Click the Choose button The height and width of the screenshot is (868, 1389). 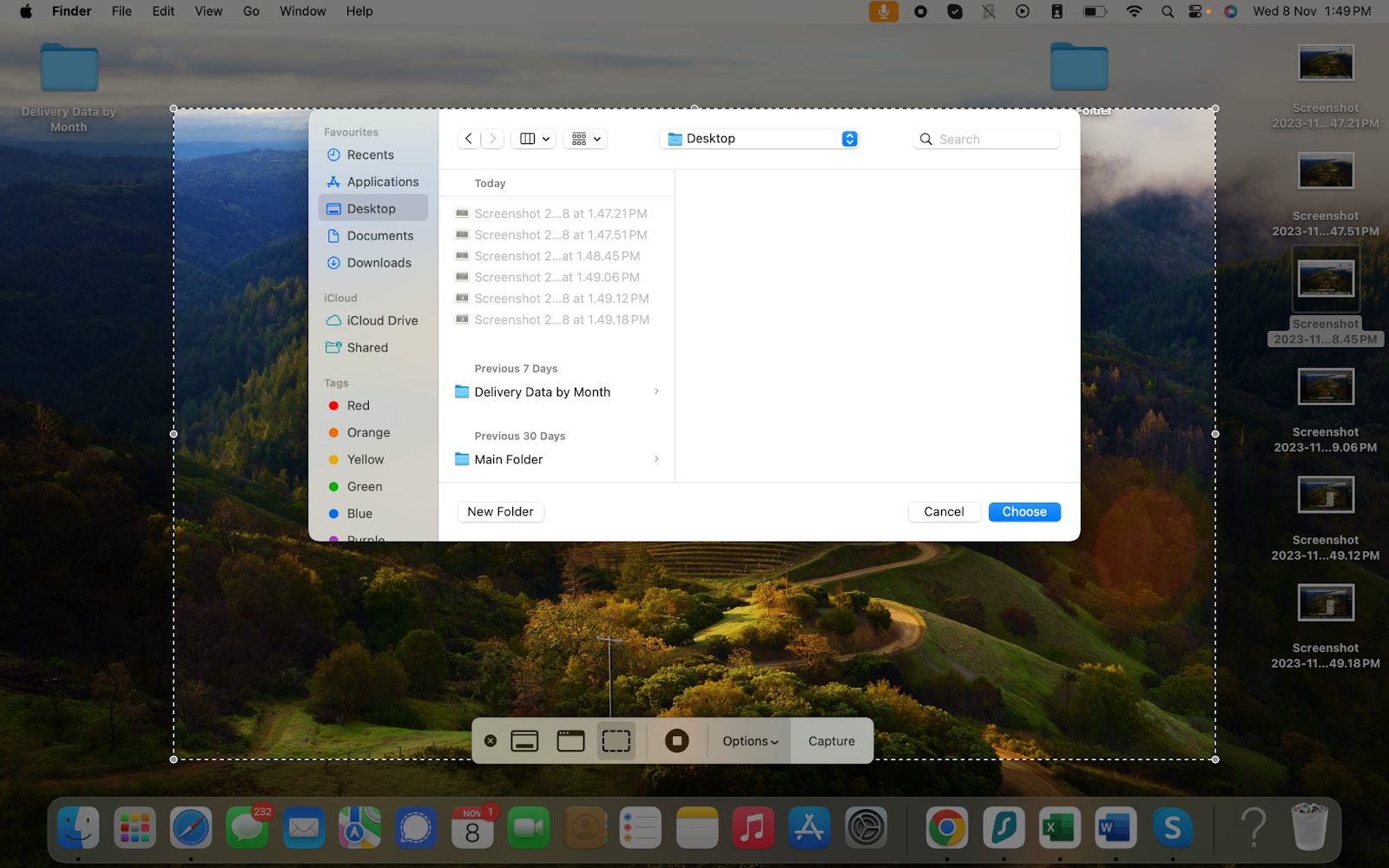click(x=1024, y=512)
